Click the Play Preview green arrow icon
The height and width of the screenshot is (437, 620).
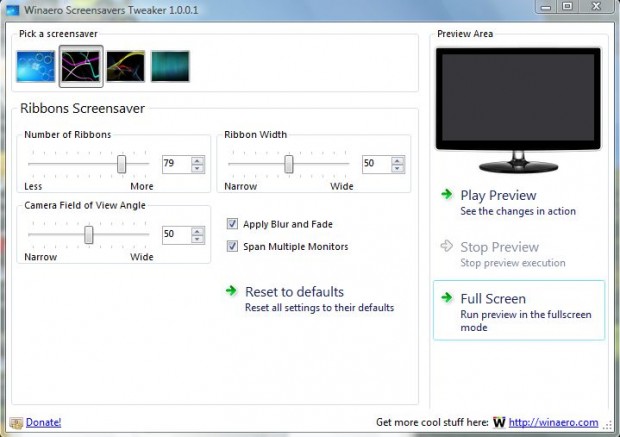click(446, 195)
